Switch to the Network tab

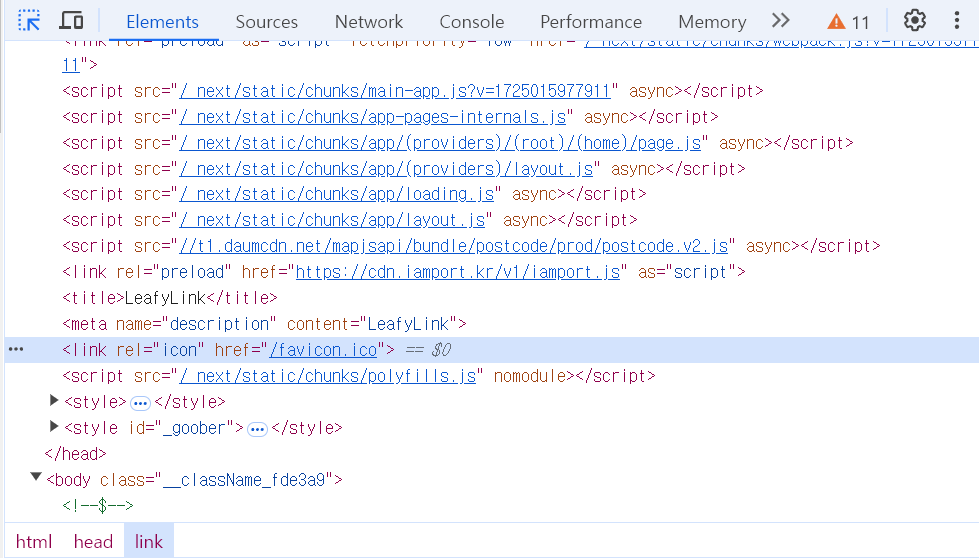(369, 22)
